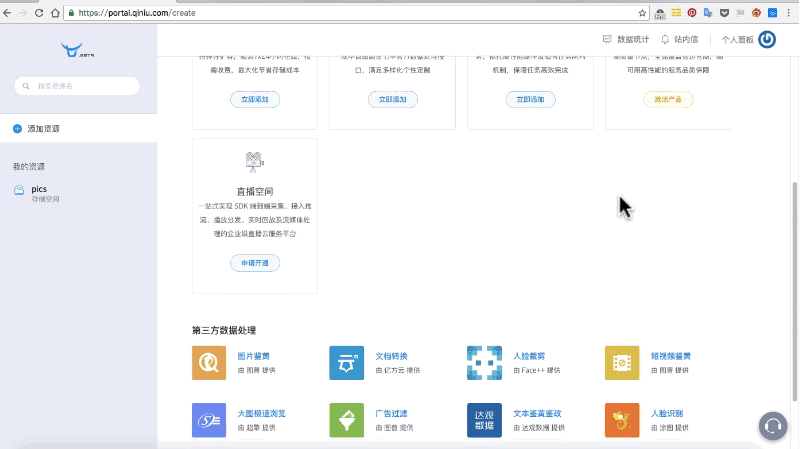
Task: Click the 数据统计 chart icon
Action: [607, 39]
